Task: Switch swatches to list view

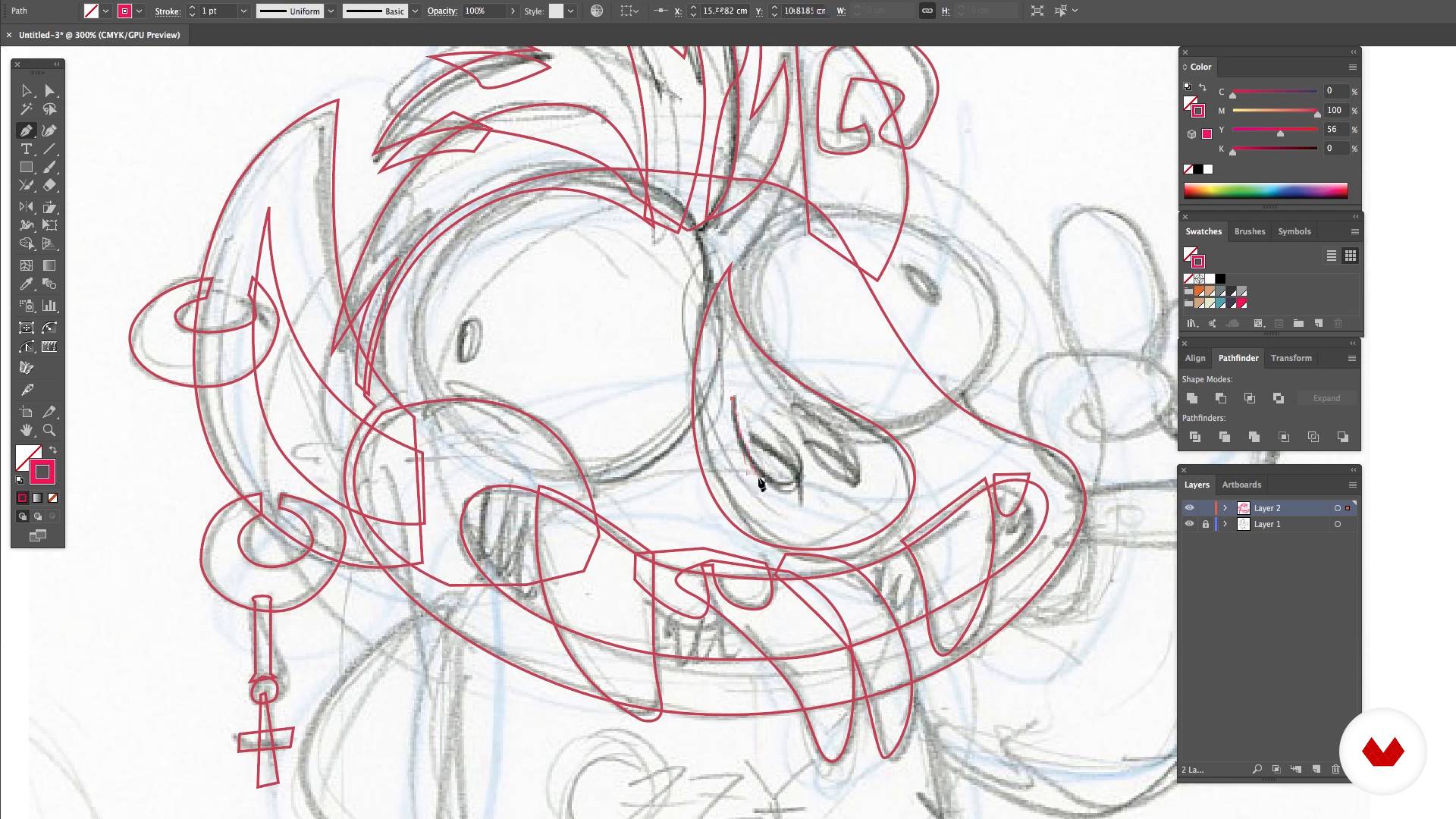Action: (1331, 256)
